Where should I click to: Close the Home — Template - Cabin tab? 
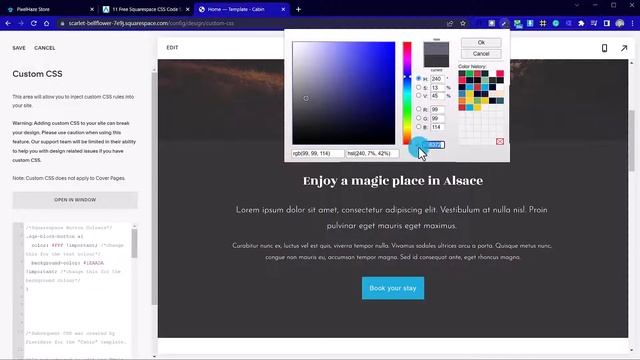[x=283, y=9]
